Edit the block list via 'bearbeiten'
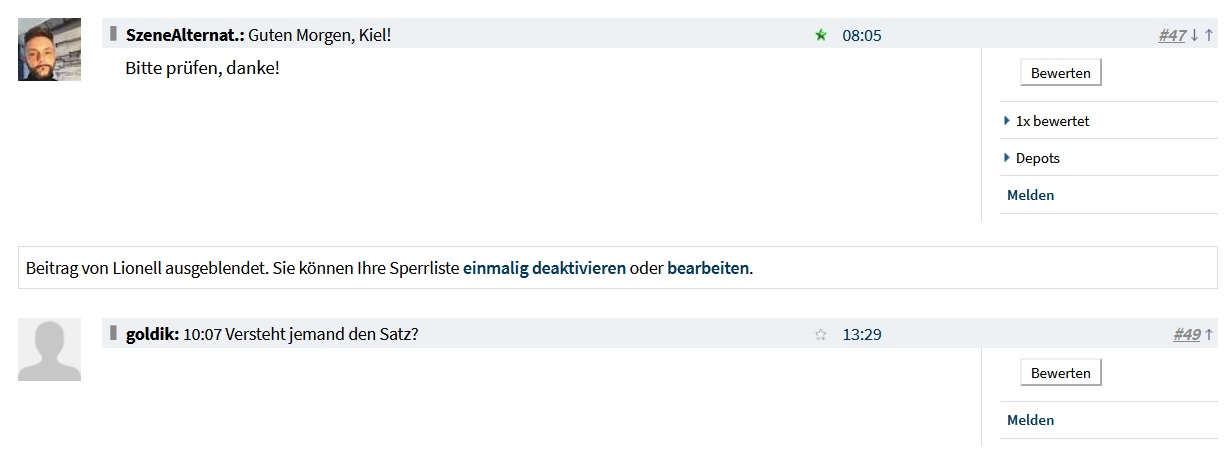Viewport: 1229px width, 457px height. coord(708,268)
